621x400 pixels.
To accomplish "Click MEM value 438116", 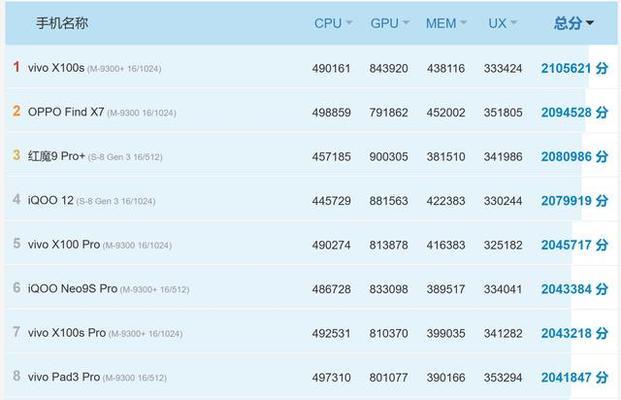I will [446, 69].
